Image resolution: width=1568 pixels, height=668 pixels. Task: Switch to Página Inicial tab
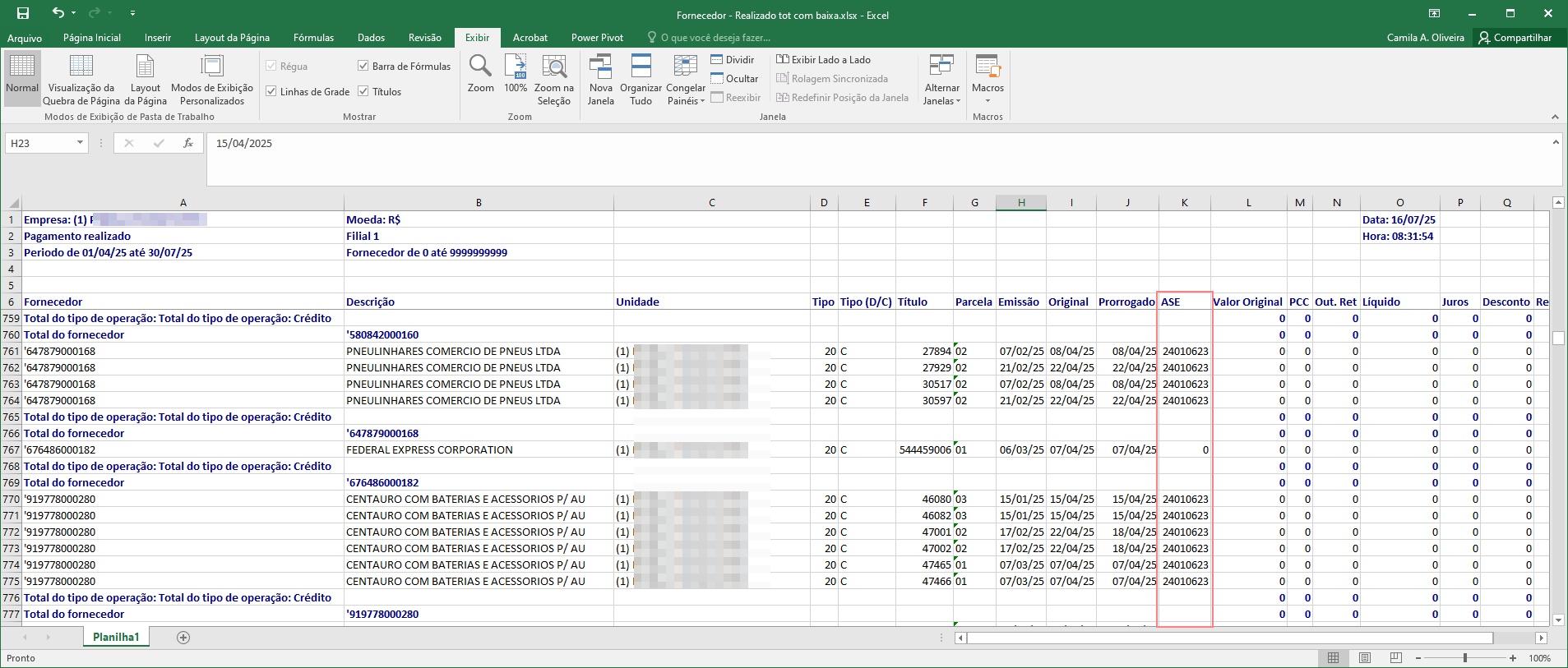click(x=92, y=38)
